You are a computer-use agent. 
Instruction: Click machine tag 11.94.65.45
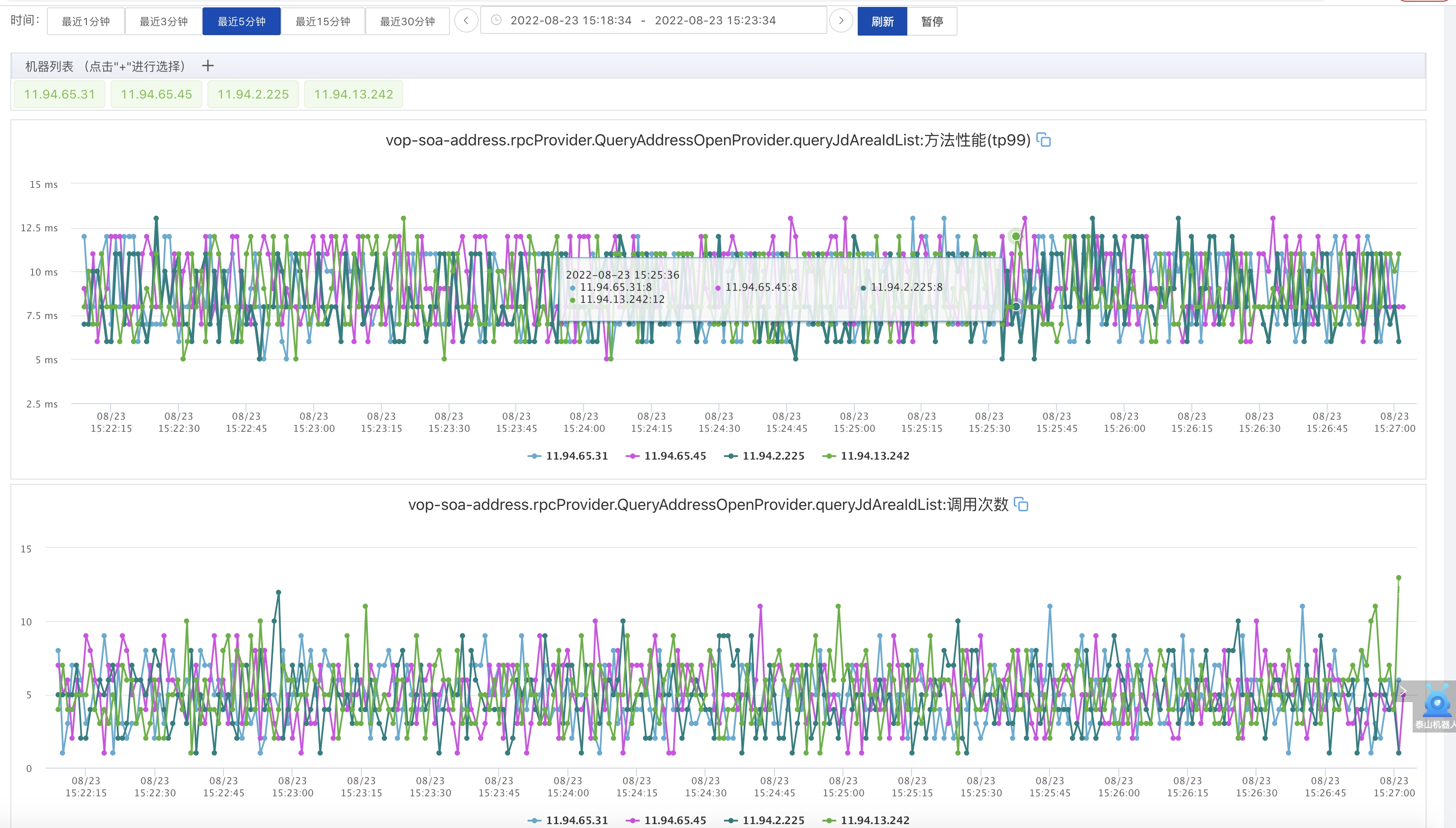(156, 95)
